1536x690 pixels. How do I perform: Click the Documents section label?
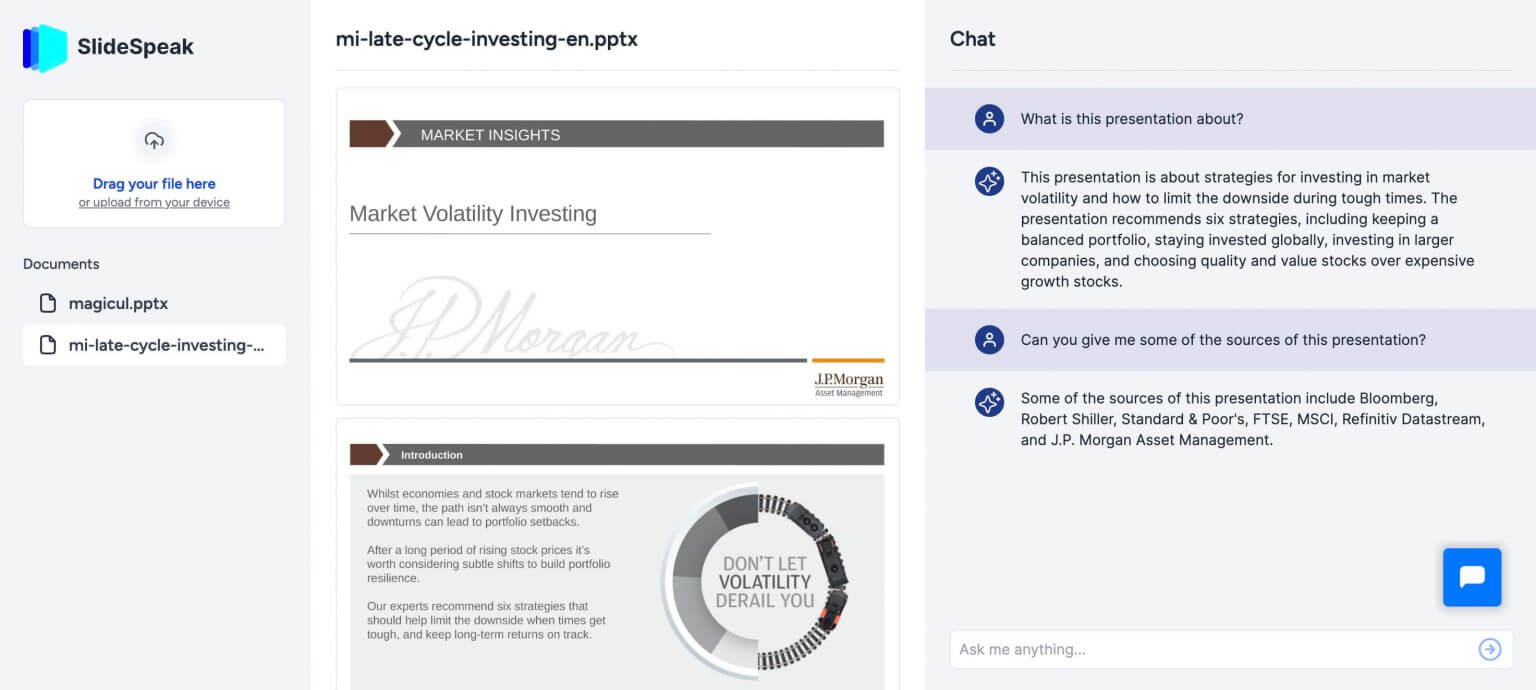61,264
